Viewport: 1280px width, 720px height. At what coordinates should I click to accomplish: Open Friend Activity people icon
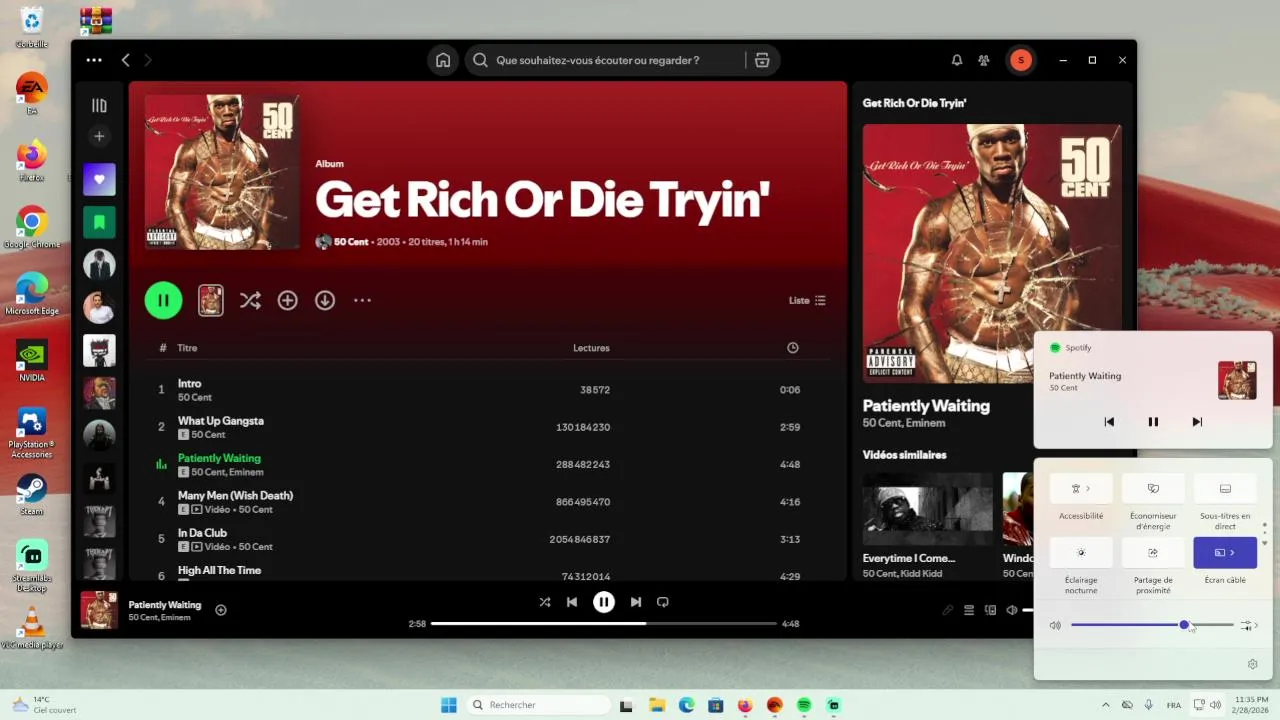coord(984,60)
